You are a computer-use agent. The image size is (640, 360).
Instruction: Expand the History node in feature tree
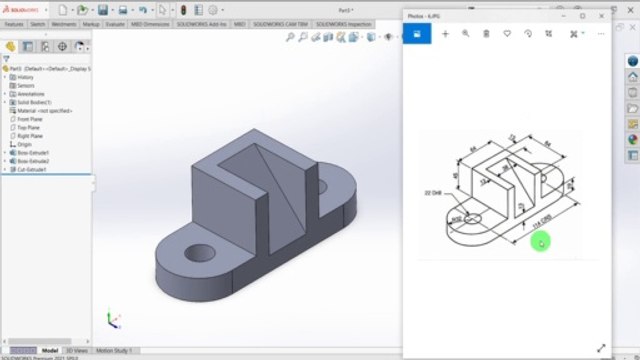pos(5,77)
